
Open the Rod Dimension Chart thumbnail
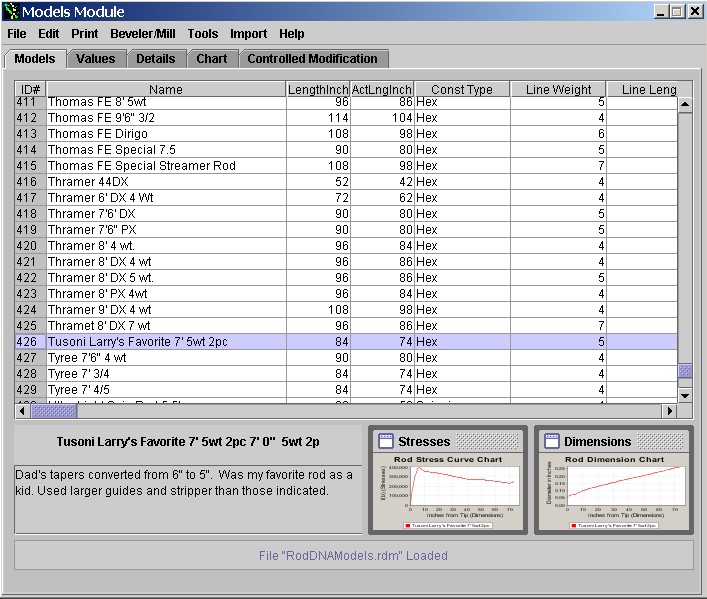click(613, 491)
